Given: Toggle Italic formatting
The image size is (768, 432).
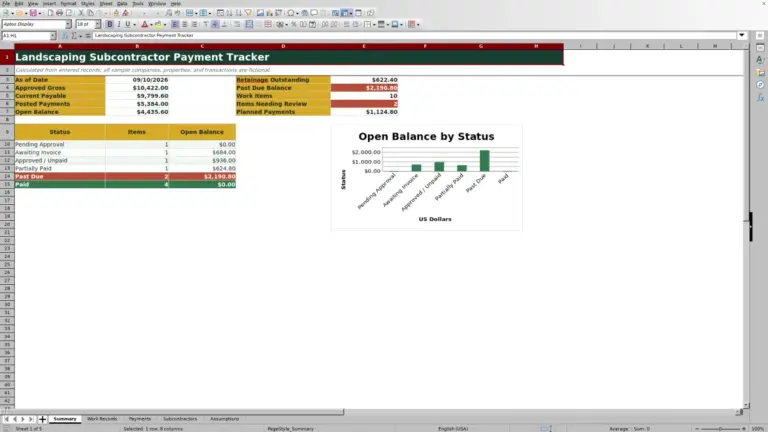Looking at the screenshot, I should pyautogui.click(x=119, y=24).
